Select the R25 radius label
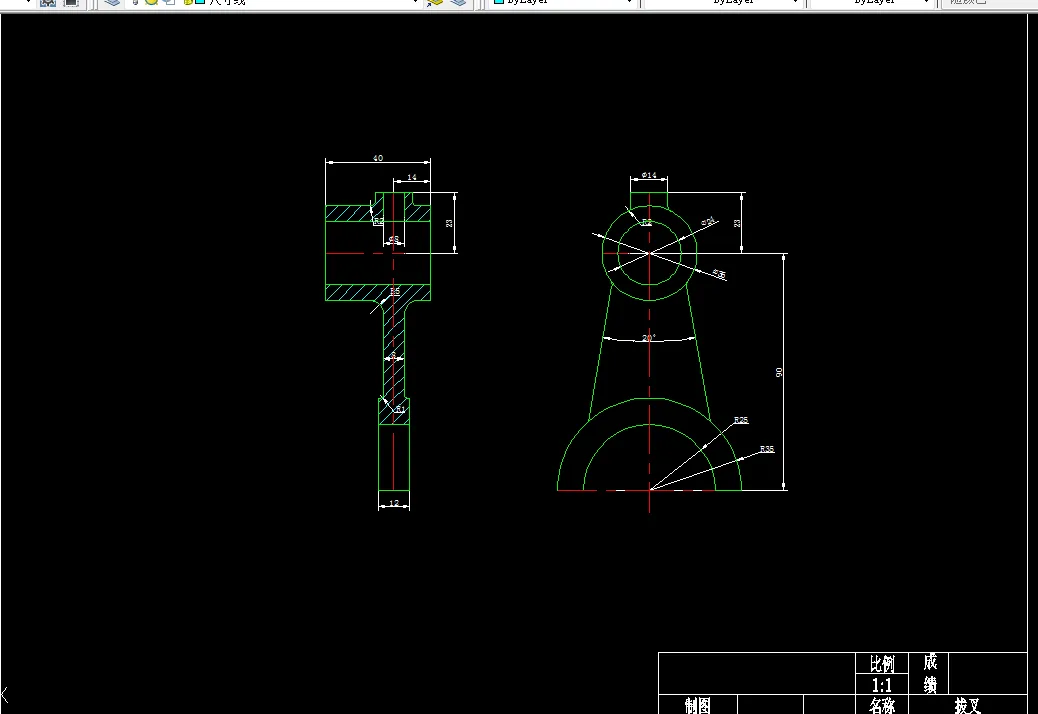This screenshot has height=714, width=1038. [741, 420]
